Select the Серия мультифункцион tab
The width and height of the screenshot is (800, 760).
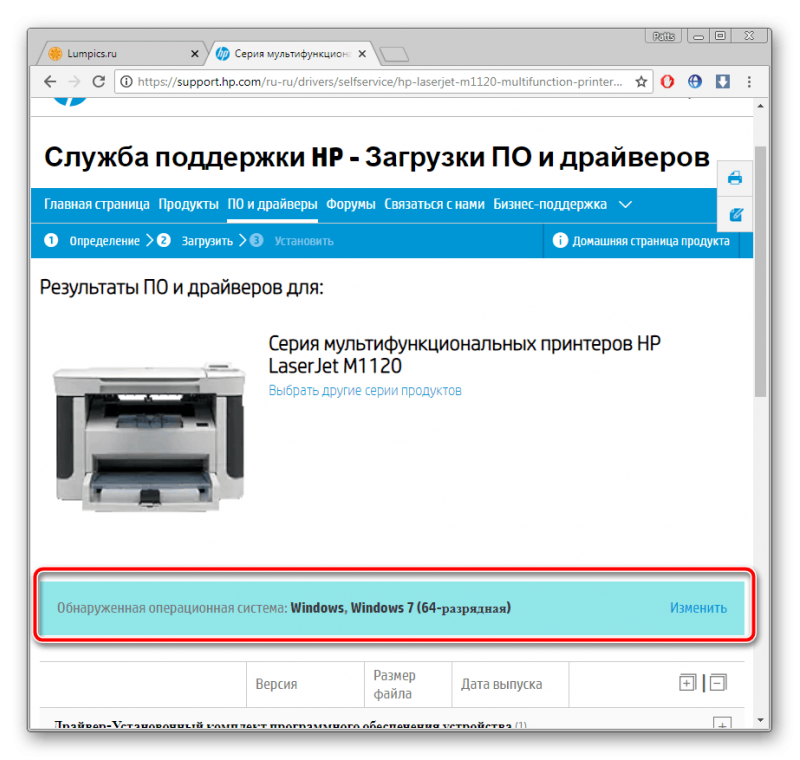[292, 54]
